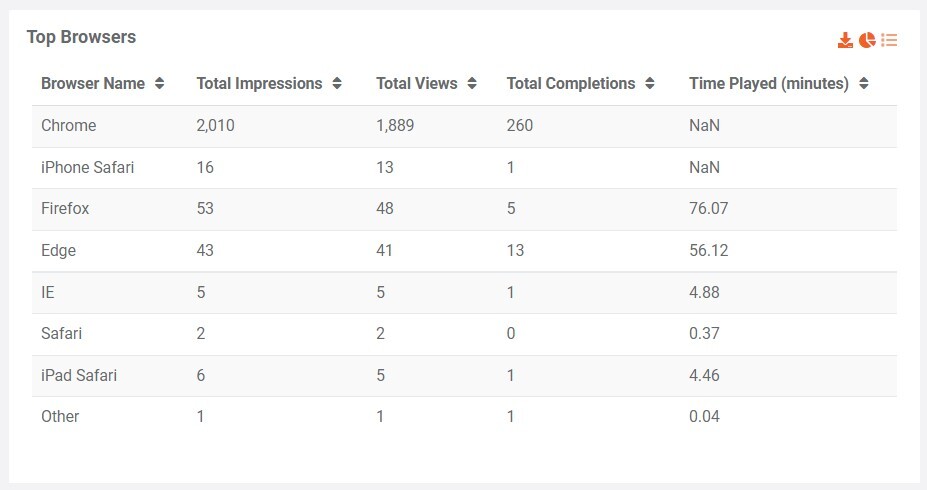The width and height of the screenshot is (927, 490).
Task: Sort by Browser Name arrows
Action: click(x=160, y=84)
